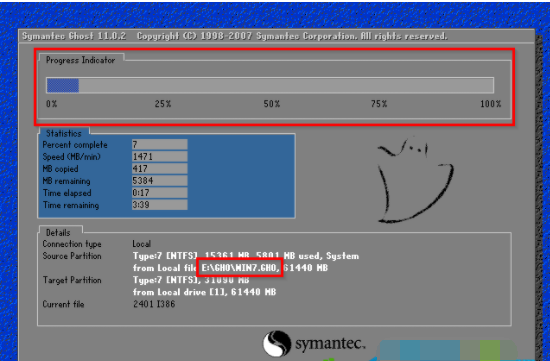This screenshot has width=550, height=361.
Task: Click the Symantec yin-yang logo icon
Action: (277, 343)
